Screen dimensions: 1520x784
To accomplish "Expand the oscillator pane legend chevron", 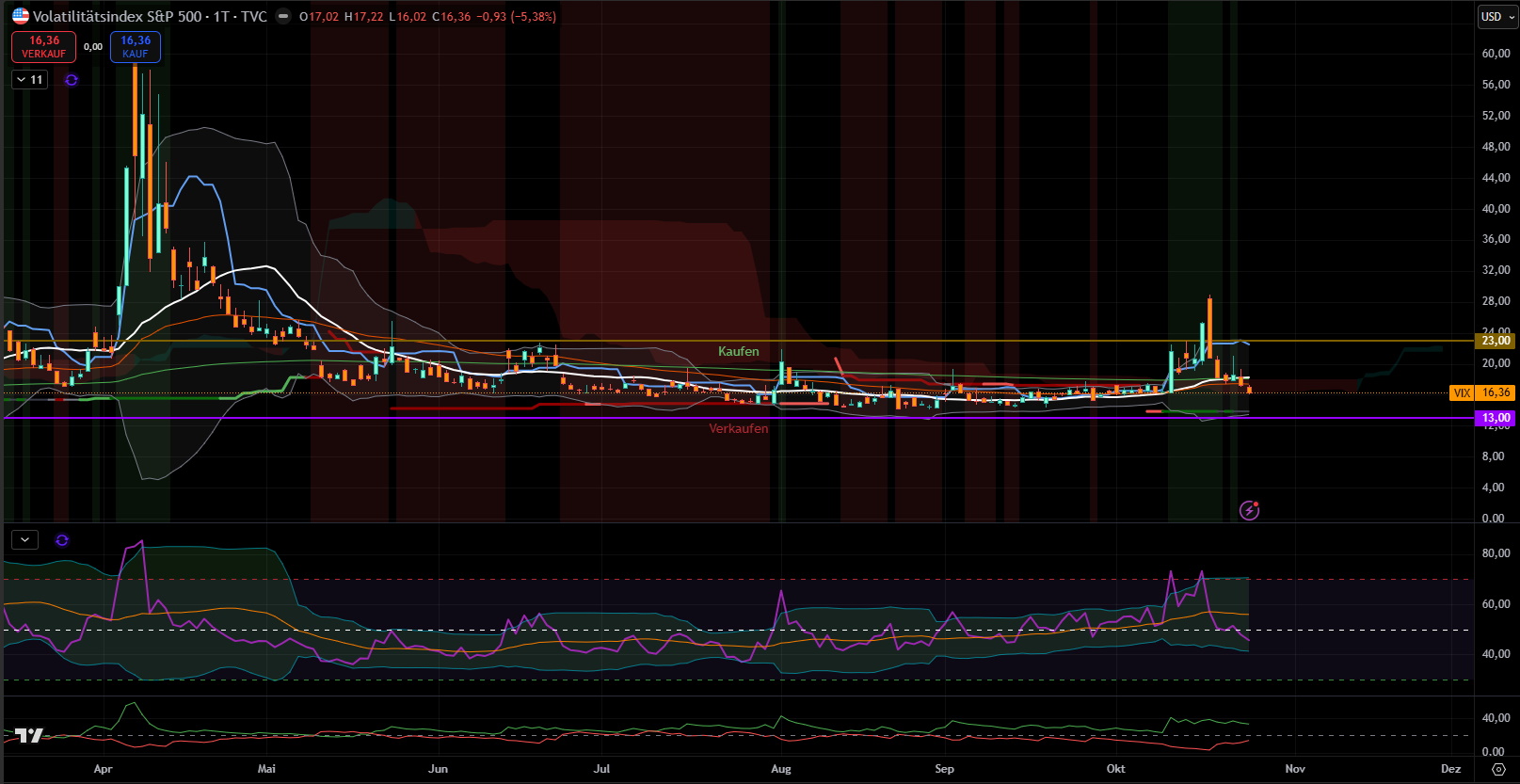I will (x=24, y=540).
